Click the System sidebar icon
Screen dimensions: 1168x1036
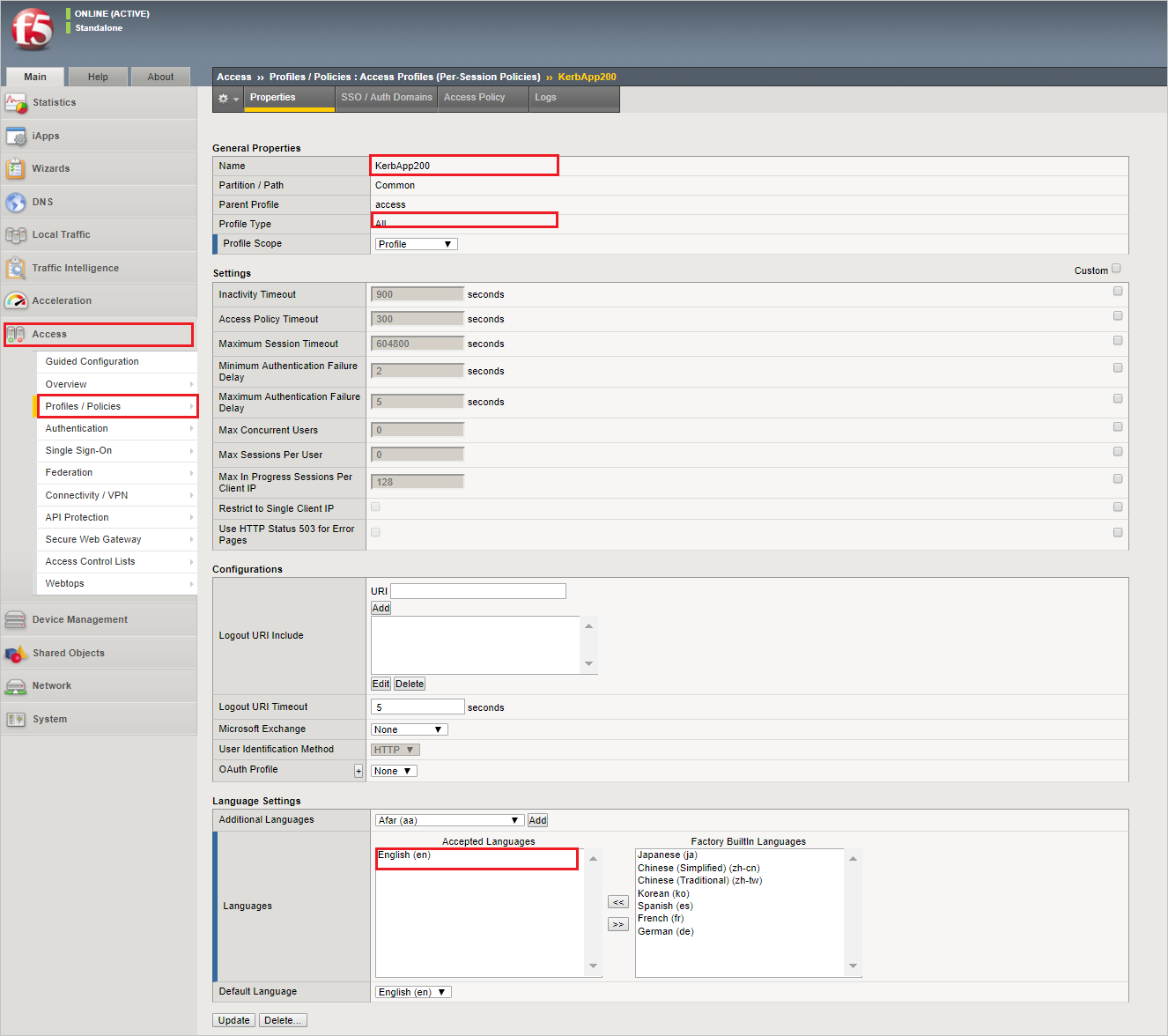(x=16, y=720)
